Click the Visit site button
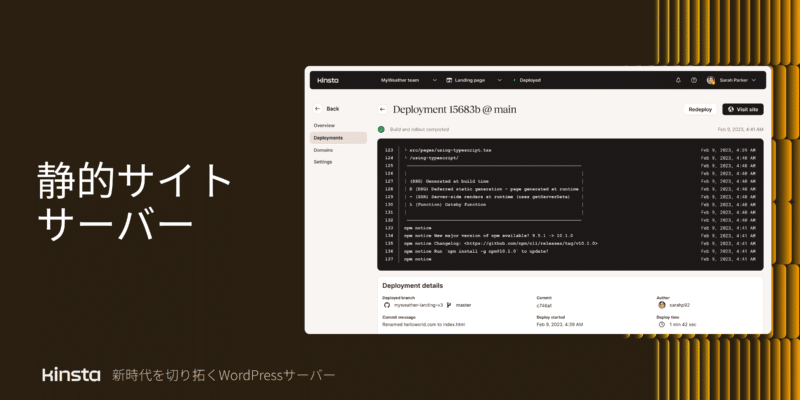 click(743, 109)
